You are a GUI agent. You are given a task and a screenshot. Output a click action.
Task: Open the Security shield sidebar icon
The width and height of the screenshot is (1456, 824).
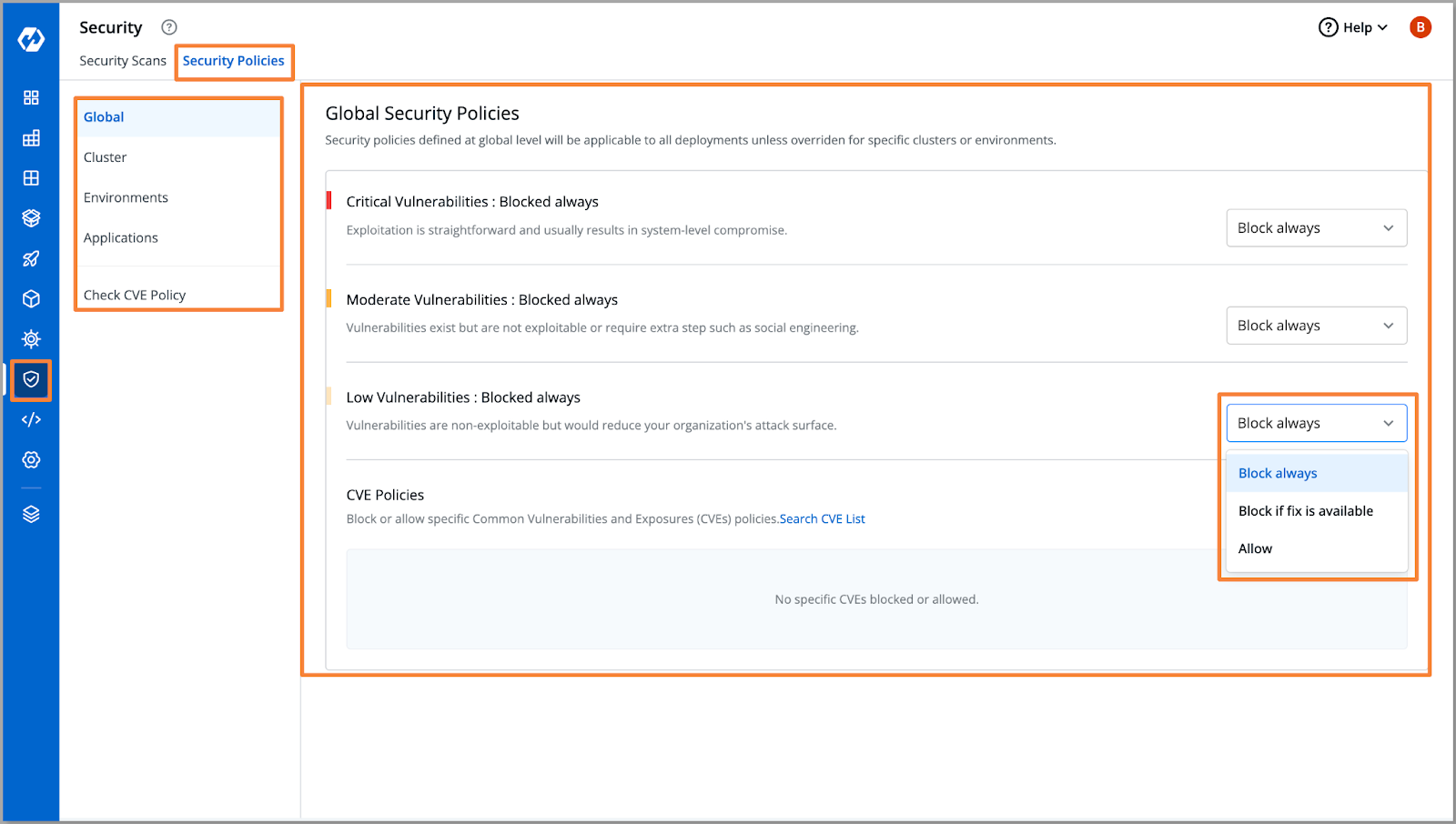click(x=31, y=379)
